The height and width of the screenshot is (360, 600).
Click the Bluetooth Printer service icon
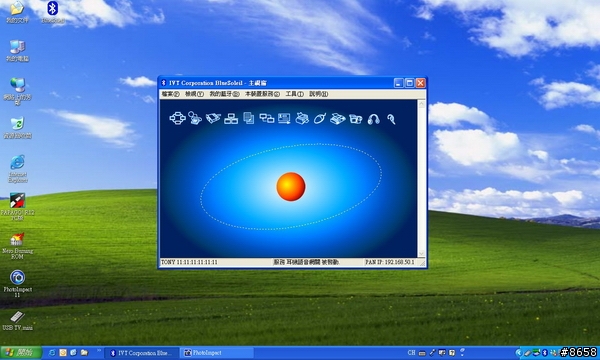point(302,118)
